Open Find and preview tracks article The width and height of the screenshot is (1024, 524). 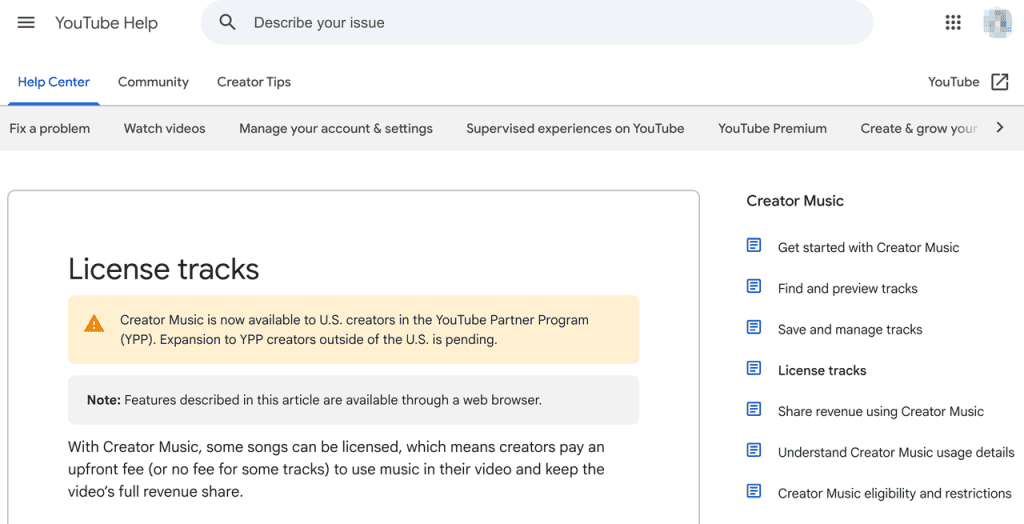pyautogui.click(x=848, y=288)
